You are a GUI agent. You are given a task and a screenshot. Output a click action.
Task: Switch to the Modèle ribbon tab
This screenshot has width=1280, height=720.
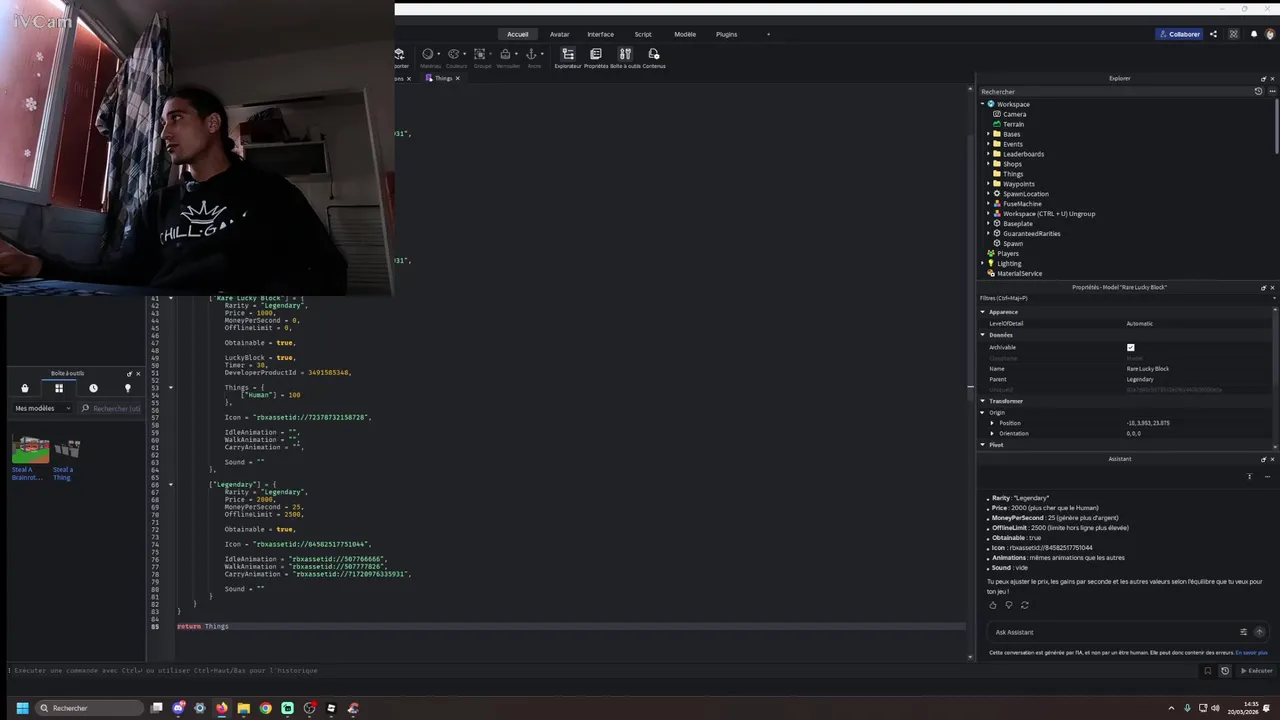point(685,34)
